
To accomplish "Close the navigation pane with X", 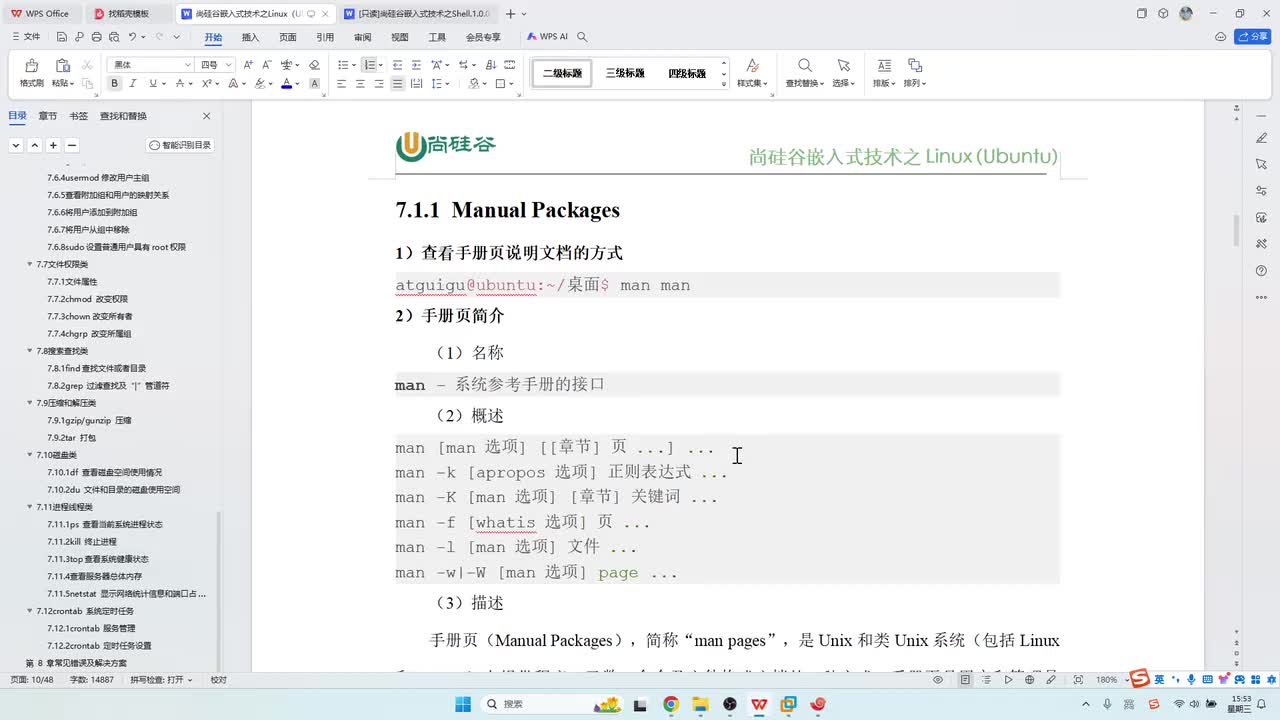I will pos(207,116).
